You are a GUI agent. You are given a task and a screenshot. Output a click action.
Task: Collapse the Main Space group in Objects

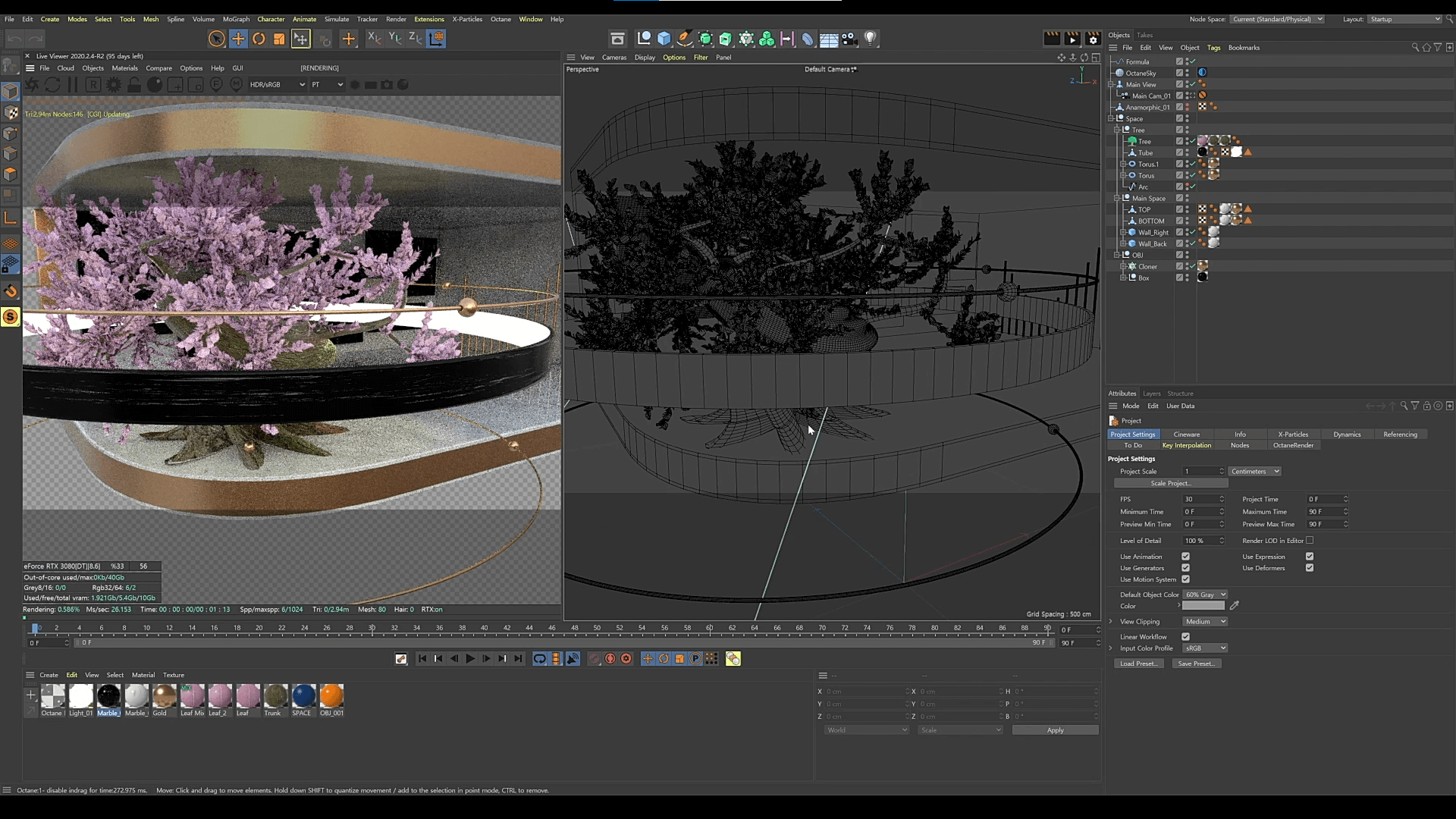1117,199
